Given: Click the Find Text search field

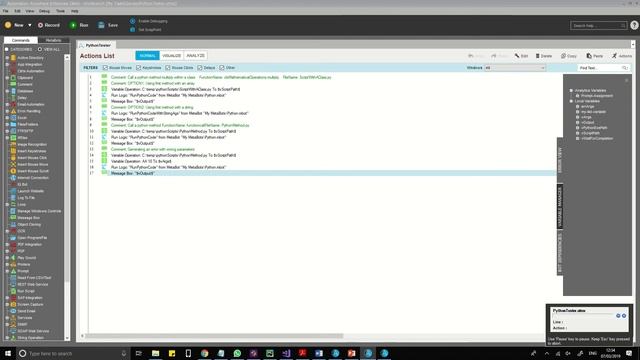Looking at the screenshot, I should coord(603,68).
